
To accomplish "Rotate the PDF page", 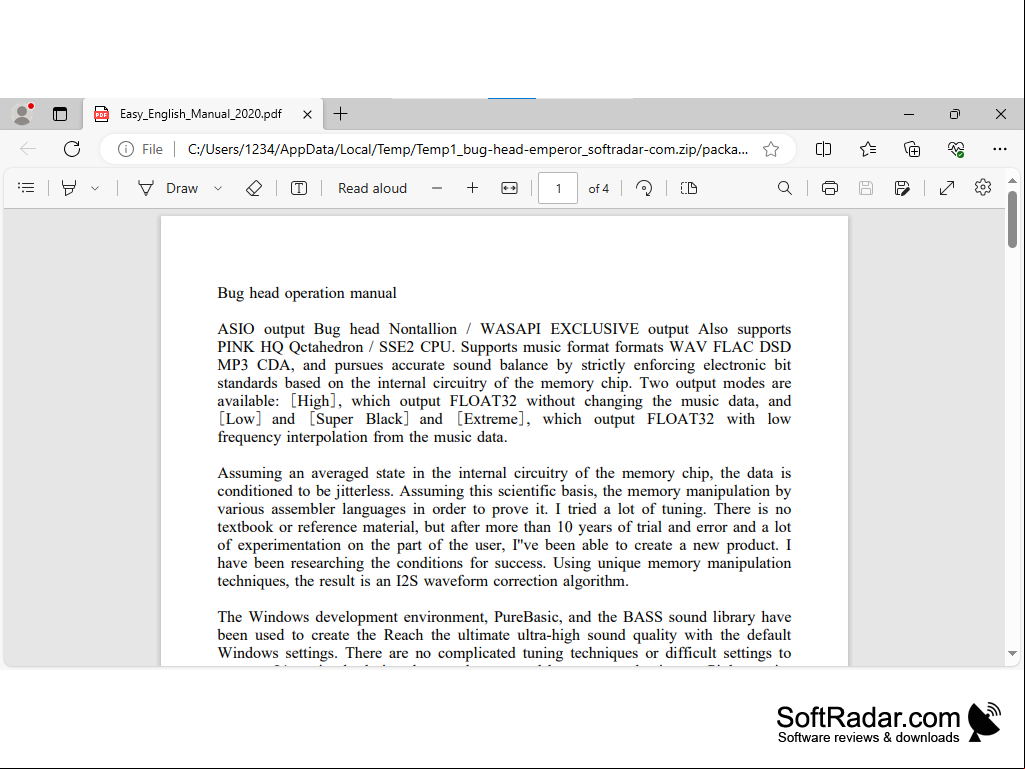I will pyautogui.click(x=644, y=188).
